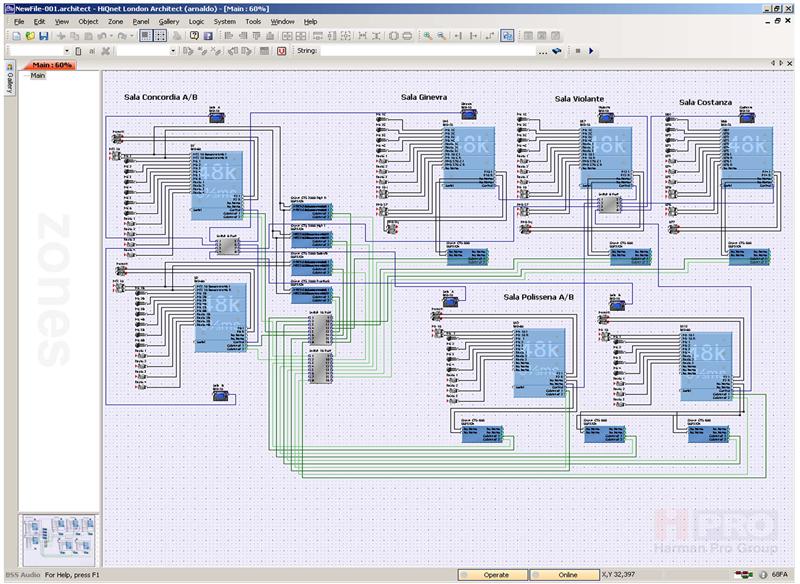The image size is (800, 584).
Task: Click the blue play arrow icon
Action: [591, 50]
